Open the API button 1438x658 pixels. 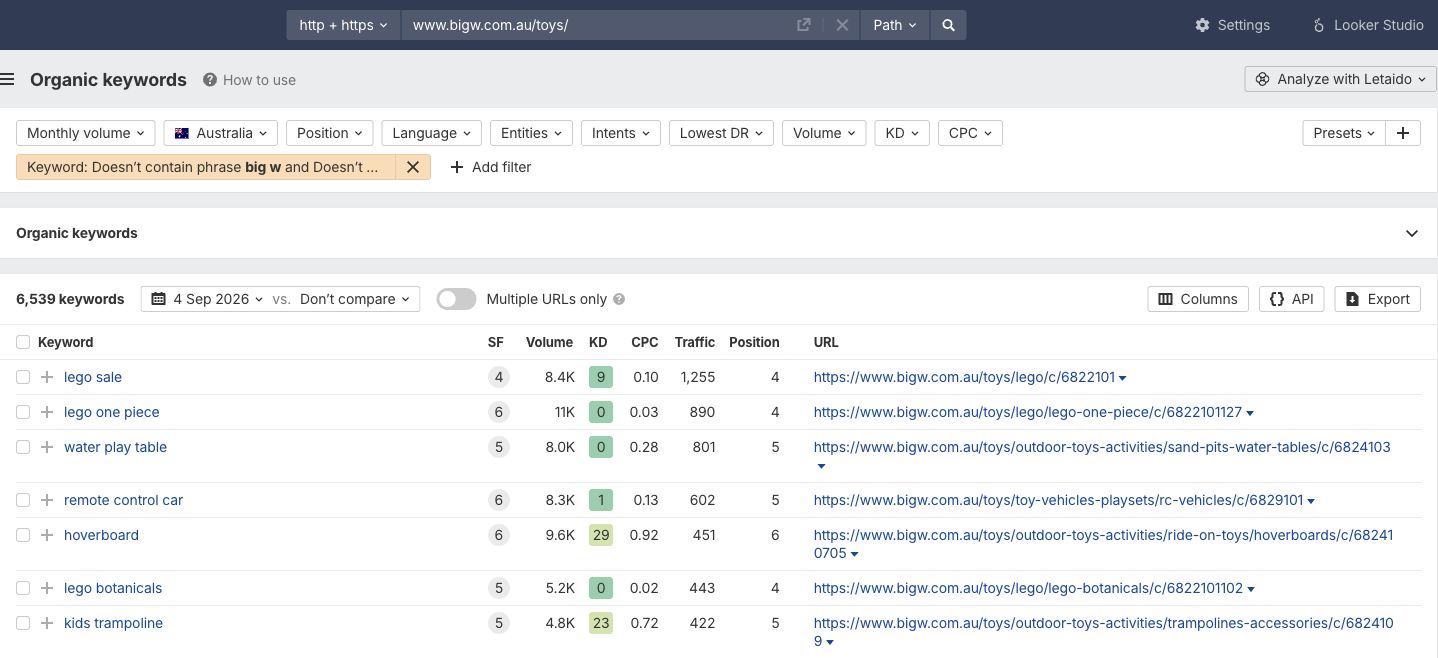point(1292,299)
